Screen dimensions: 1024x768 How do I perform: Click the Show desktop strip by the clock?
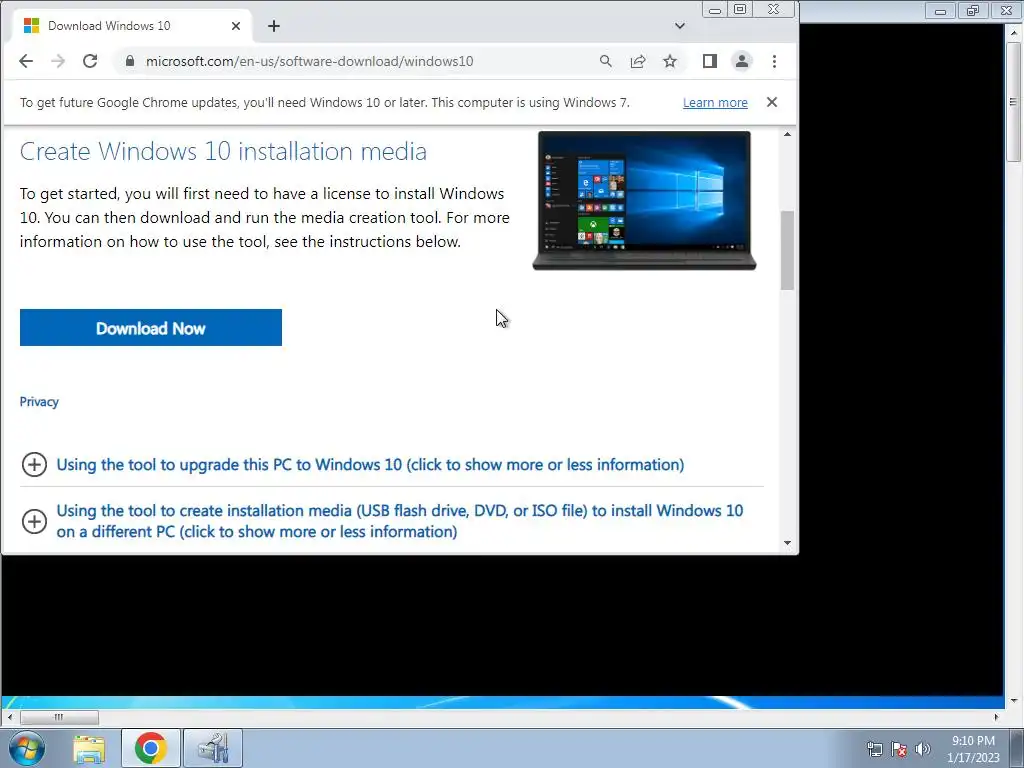coord(1017,748)
